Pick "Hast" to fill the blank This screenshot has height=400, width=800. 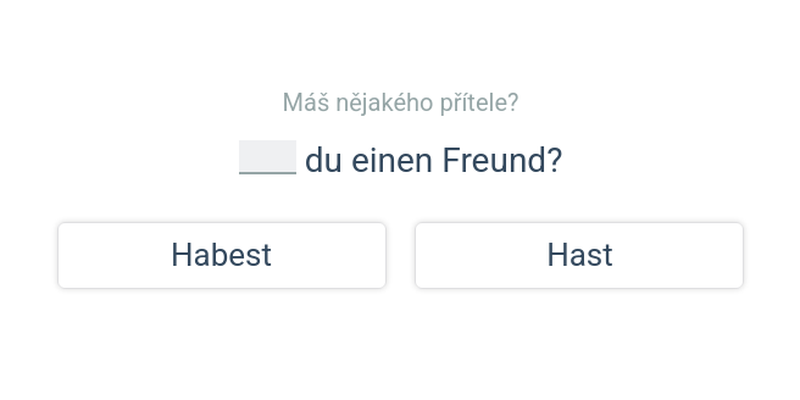[579, 255]
